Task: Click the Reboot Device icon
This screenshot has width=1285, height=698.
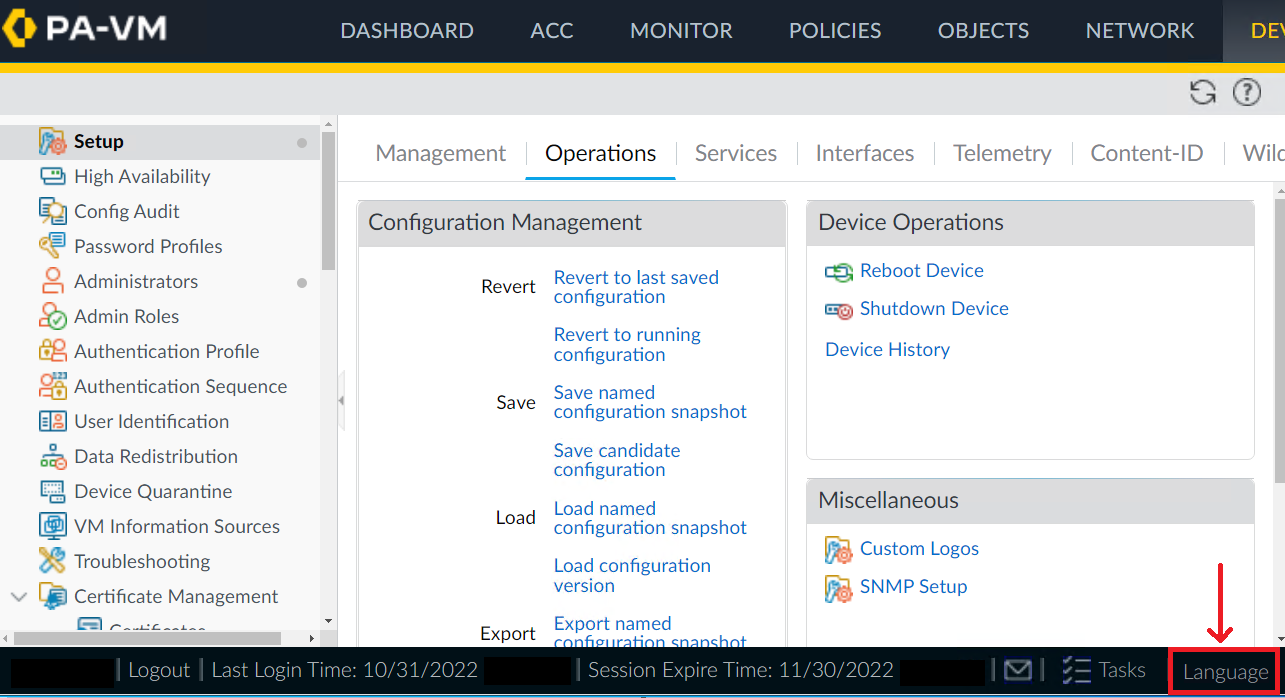Action: (838, 271)
